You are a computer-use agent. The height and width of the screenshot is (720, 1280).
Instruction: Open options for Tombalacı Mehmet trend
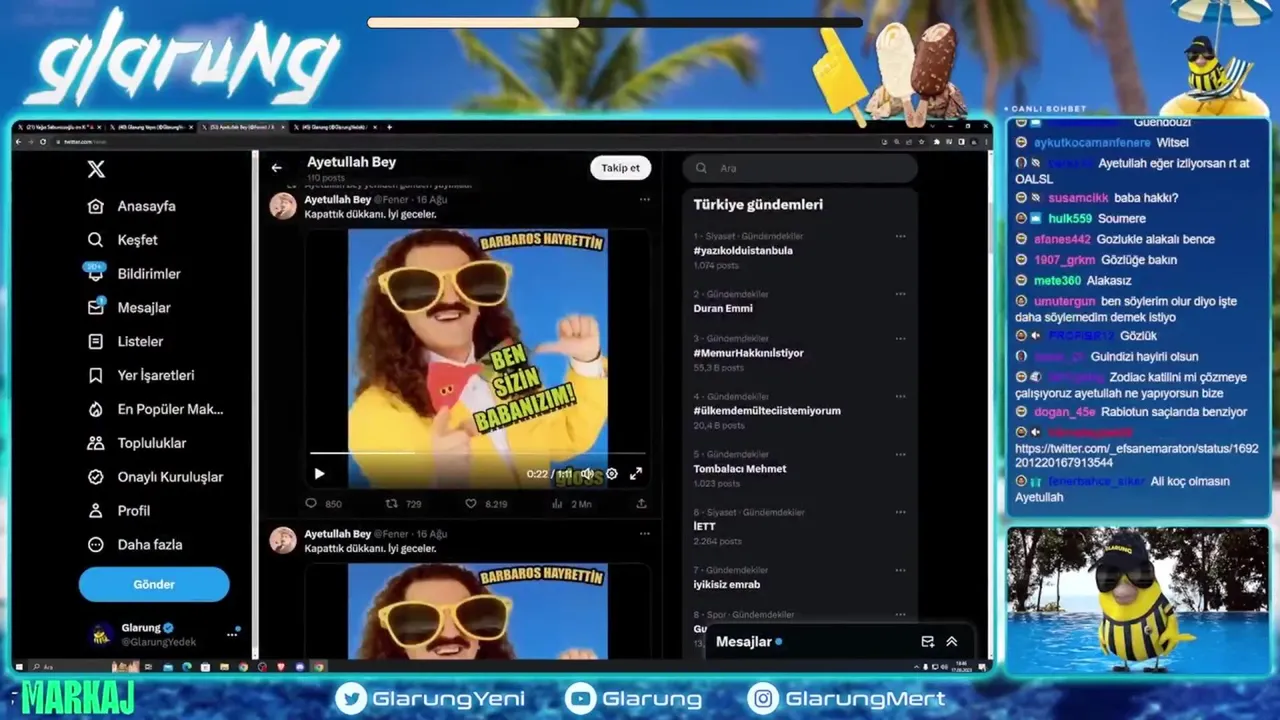[901, 455]
